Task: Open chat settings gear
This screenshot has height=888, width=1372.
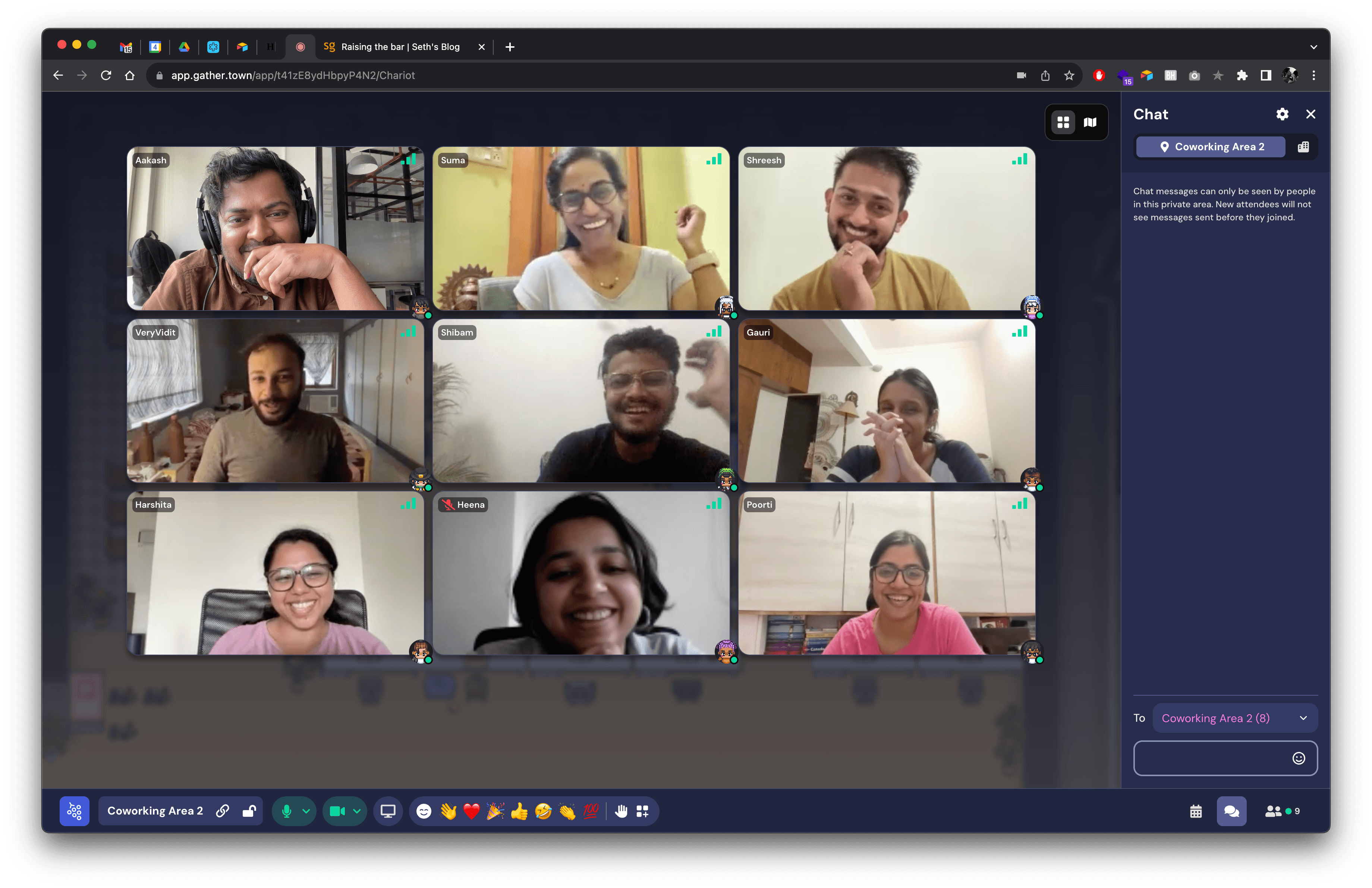Action: [x=1281, y=114]
